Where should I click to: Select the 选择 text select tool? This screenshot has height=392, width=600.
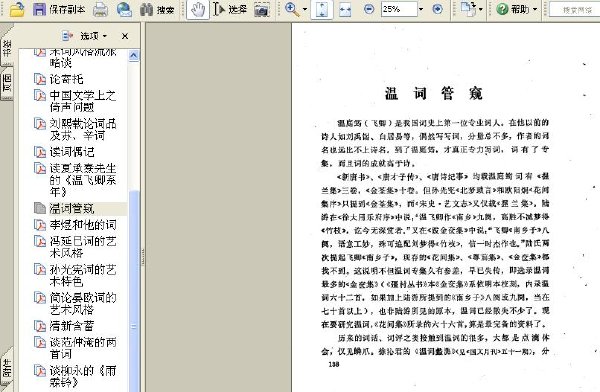pos(230,9)
